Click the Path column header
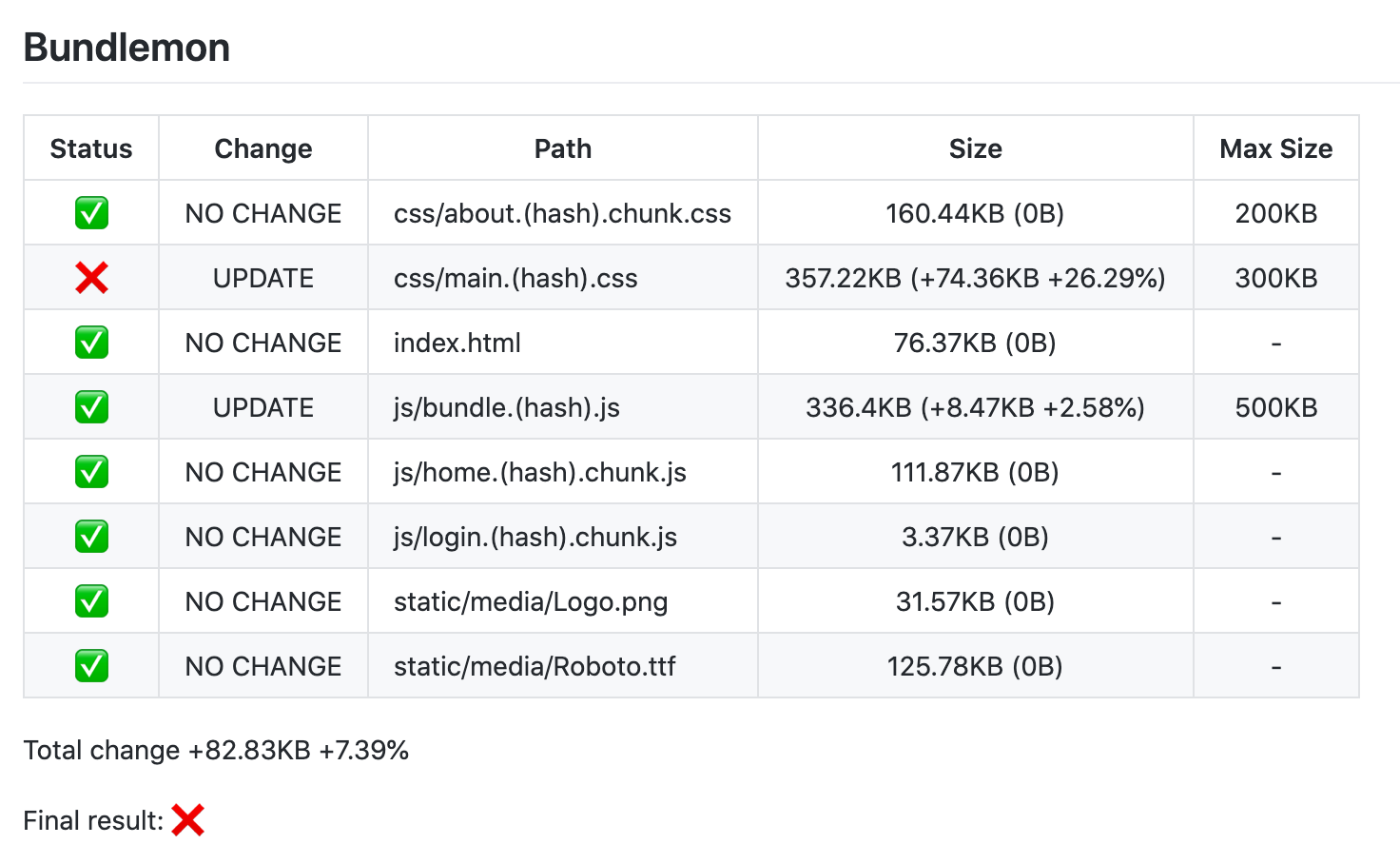 point(563,148)
